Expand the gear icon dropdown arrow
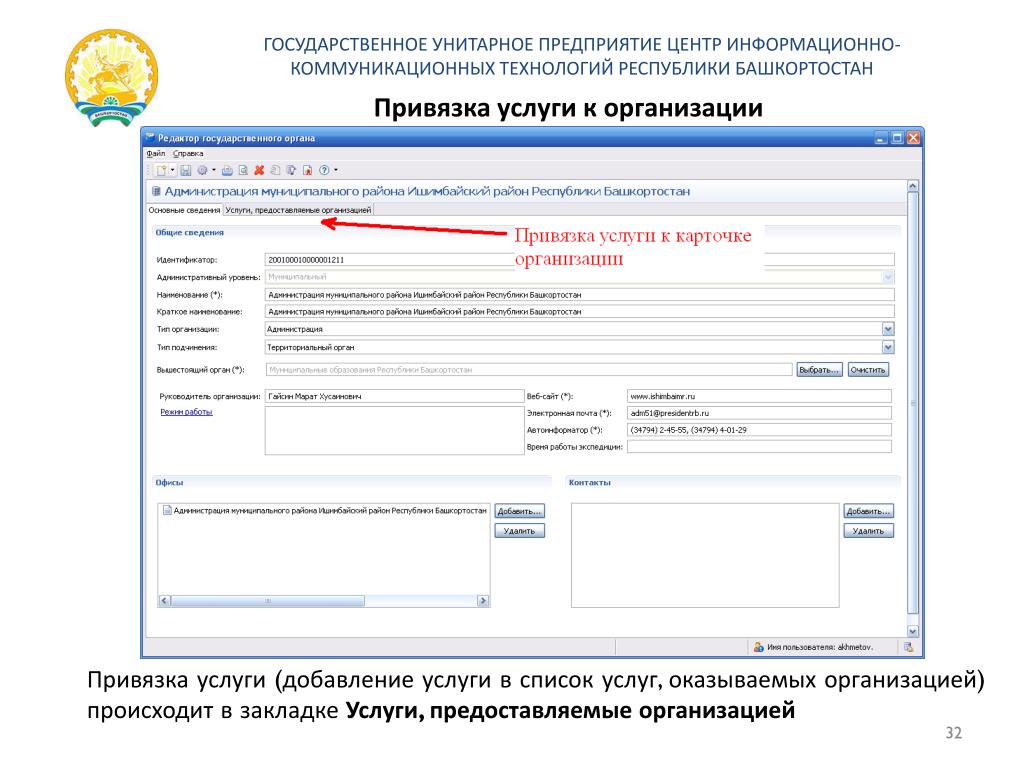The height and width of the screenshot is (768, 1024). coord(214,170)
